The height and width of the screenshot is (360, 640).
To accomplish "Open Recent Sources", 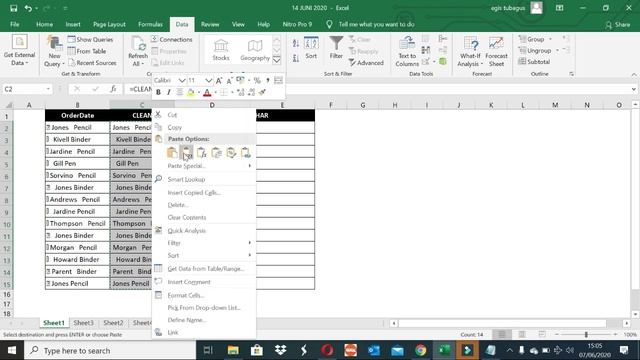I will click(92, 63).
